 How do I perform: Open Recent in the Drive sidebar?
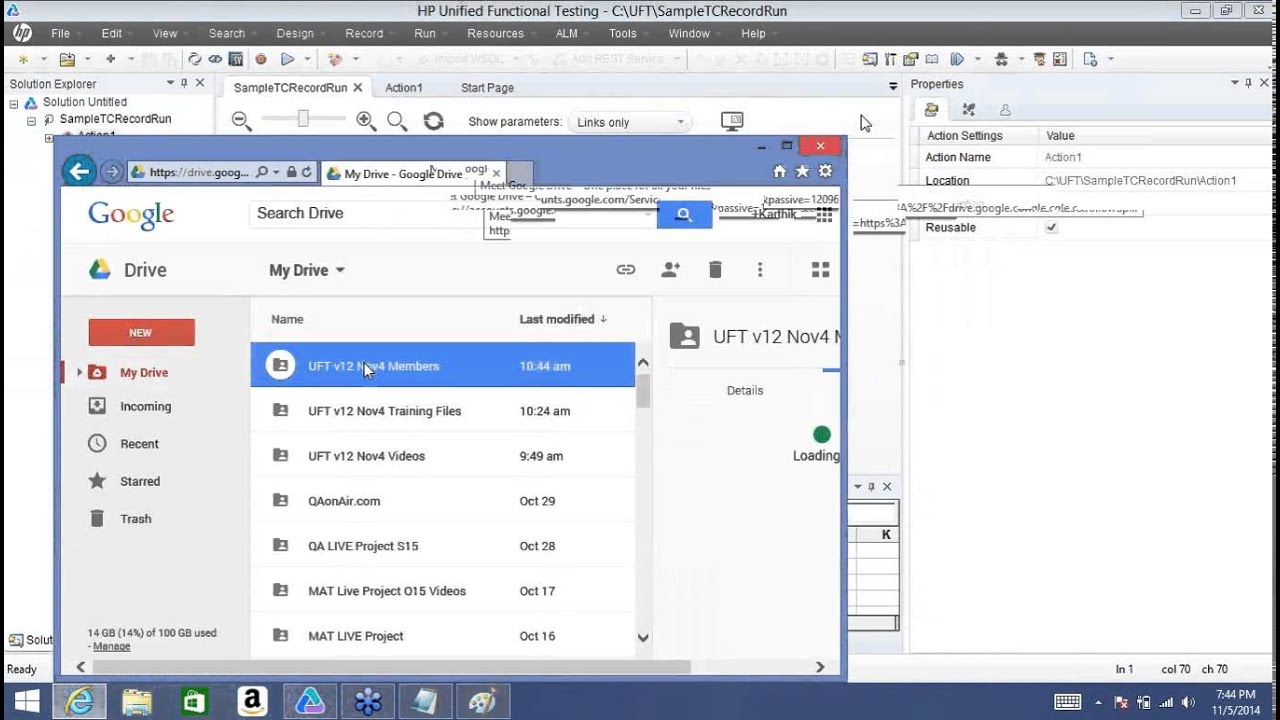[139, 444]
